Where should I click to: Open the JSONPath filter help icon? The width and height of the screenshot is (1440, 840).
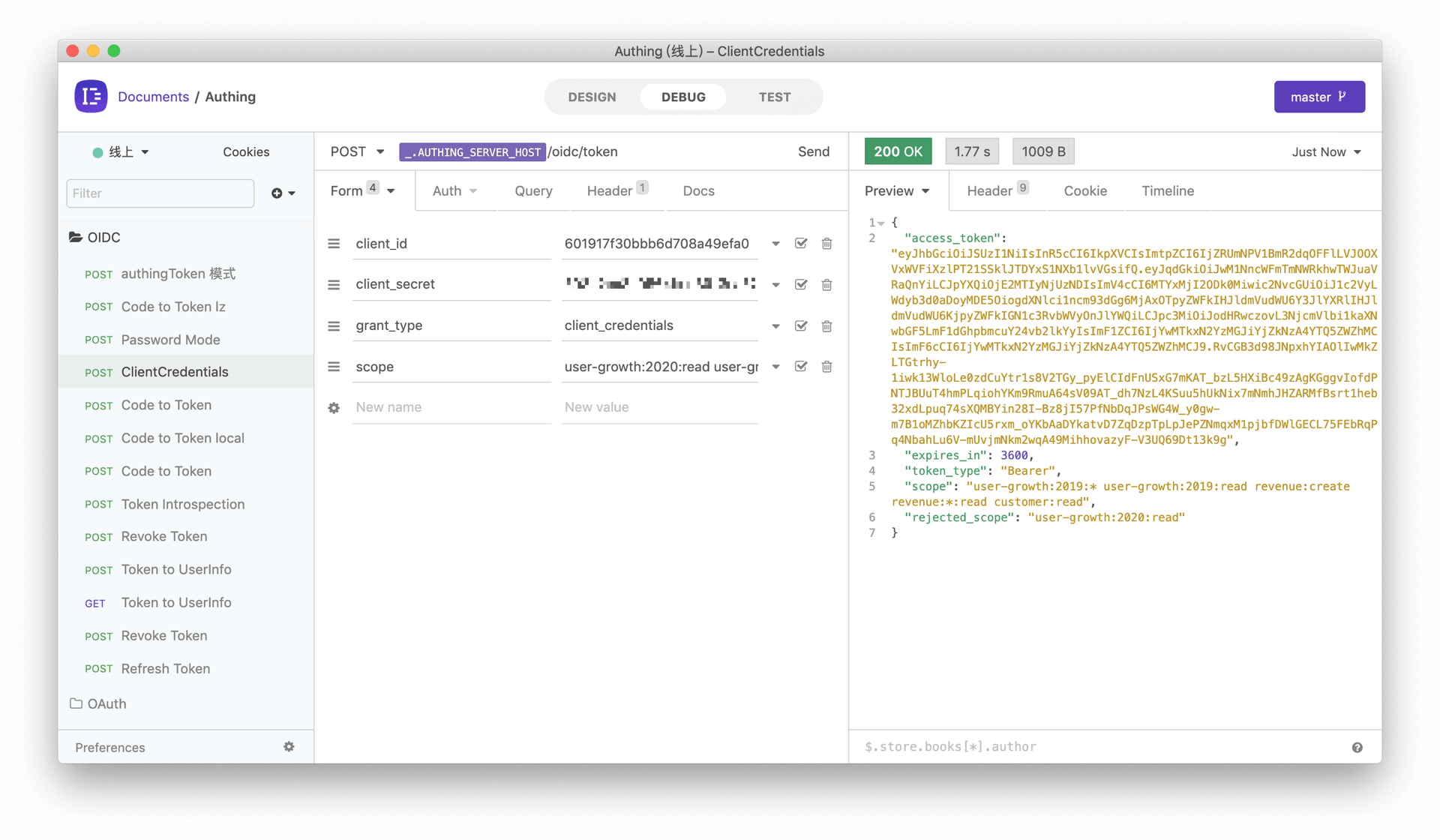pyautogui.click(x=1357, y=748)
